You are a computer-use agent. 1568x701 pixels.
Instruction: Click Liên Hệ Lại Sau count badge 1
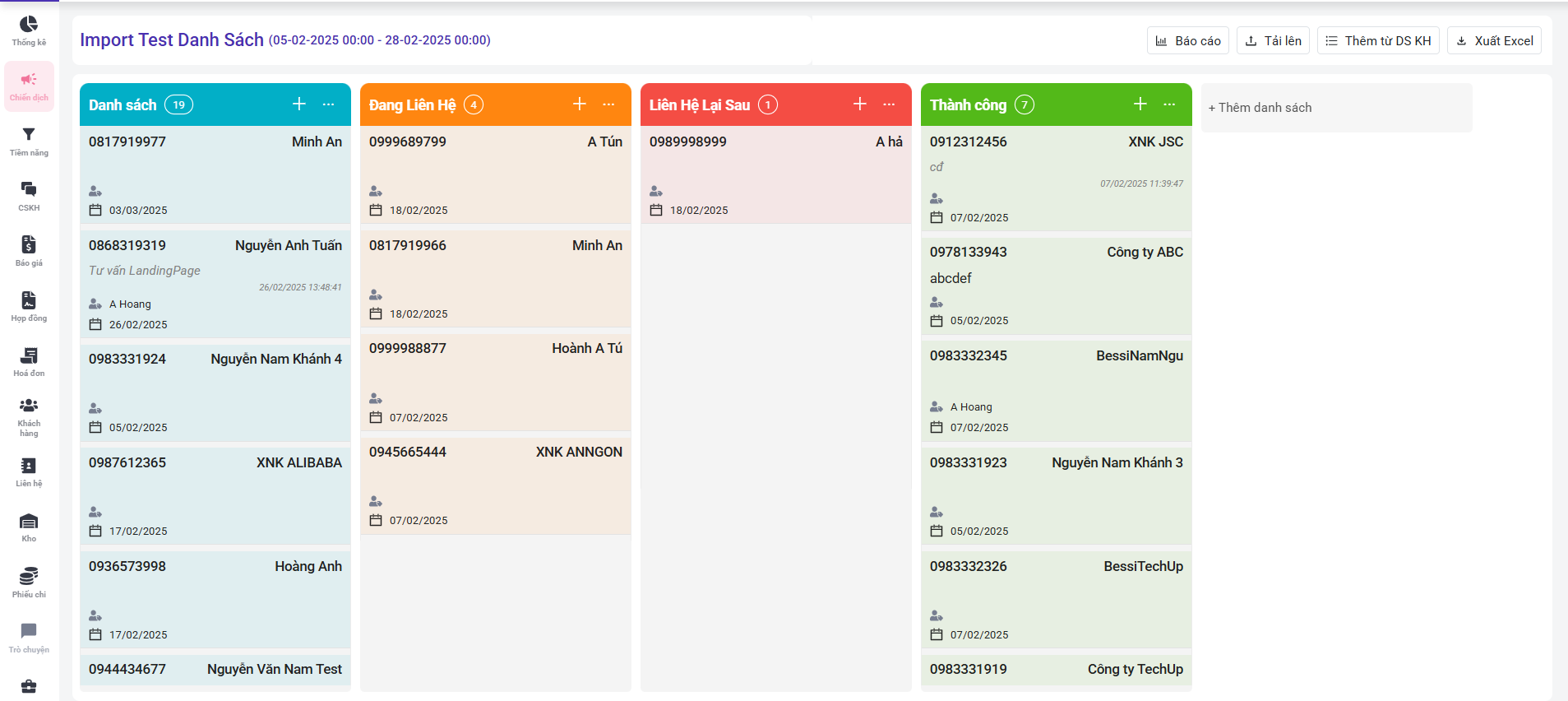pos(768,104)
